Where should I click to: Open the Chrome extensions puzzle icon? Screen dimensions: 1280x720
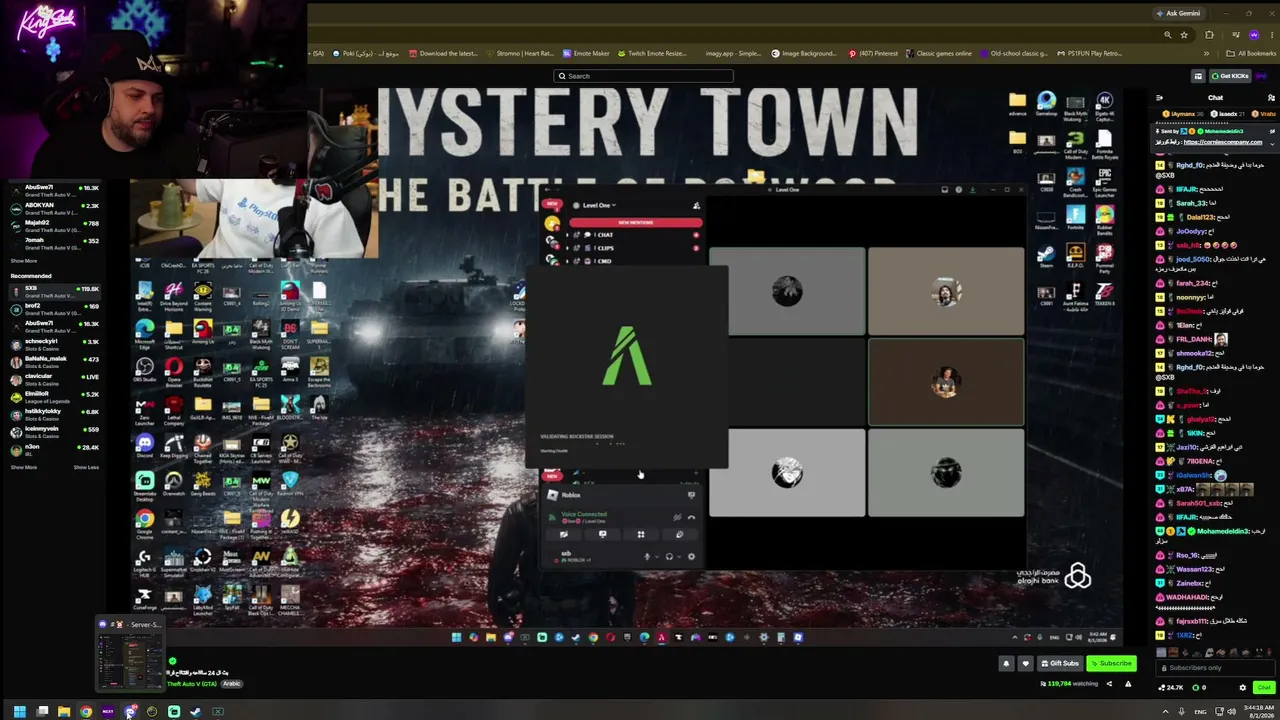click(x=1209, y=35)
